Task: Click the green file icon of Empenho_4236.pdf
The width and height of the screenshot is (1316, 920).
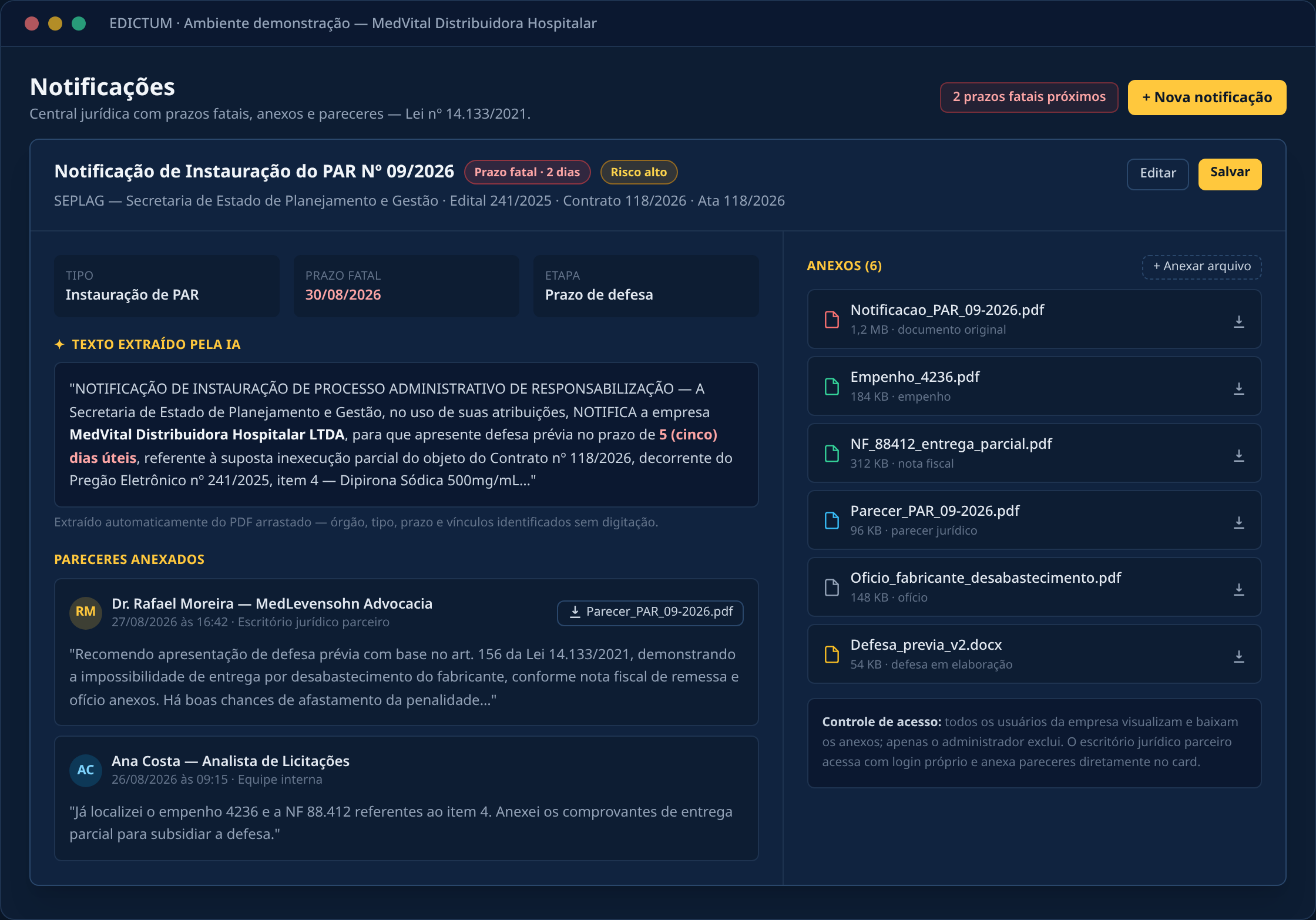Action: tap(832, 387)
